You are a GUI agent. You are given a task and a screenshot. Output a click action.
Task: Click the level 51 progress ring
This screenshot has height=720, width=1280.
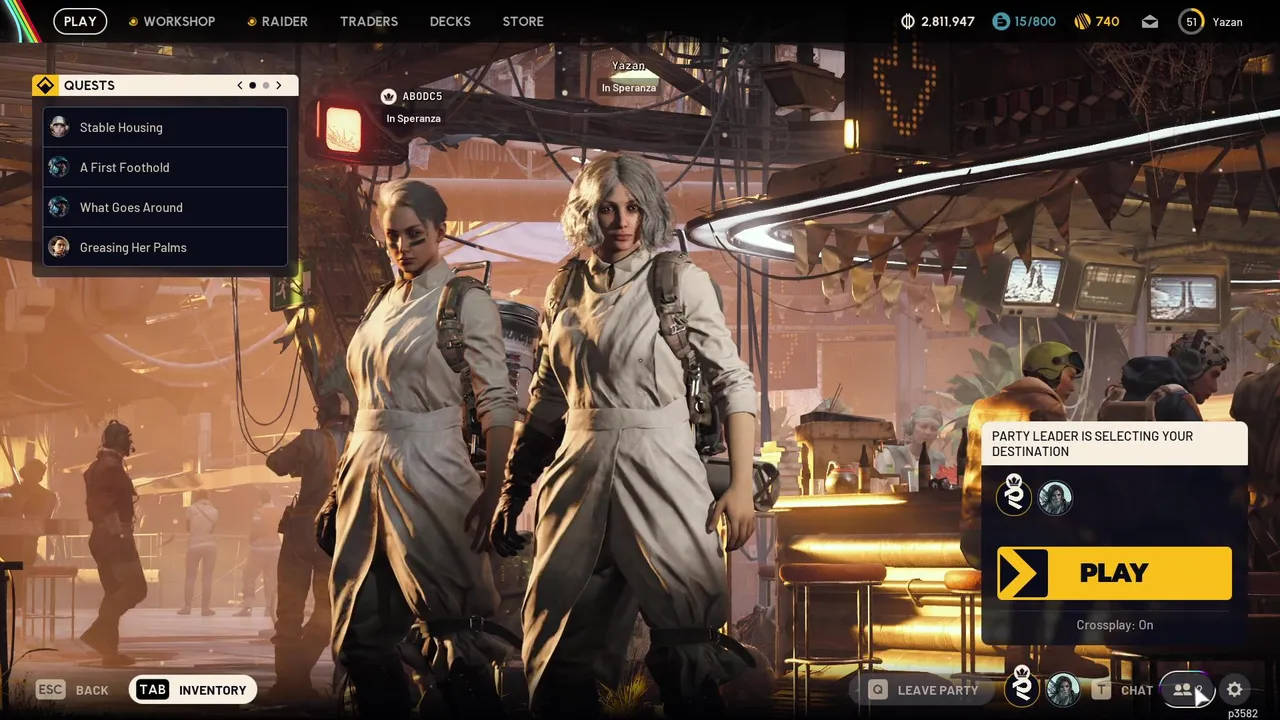(1191, 21)
